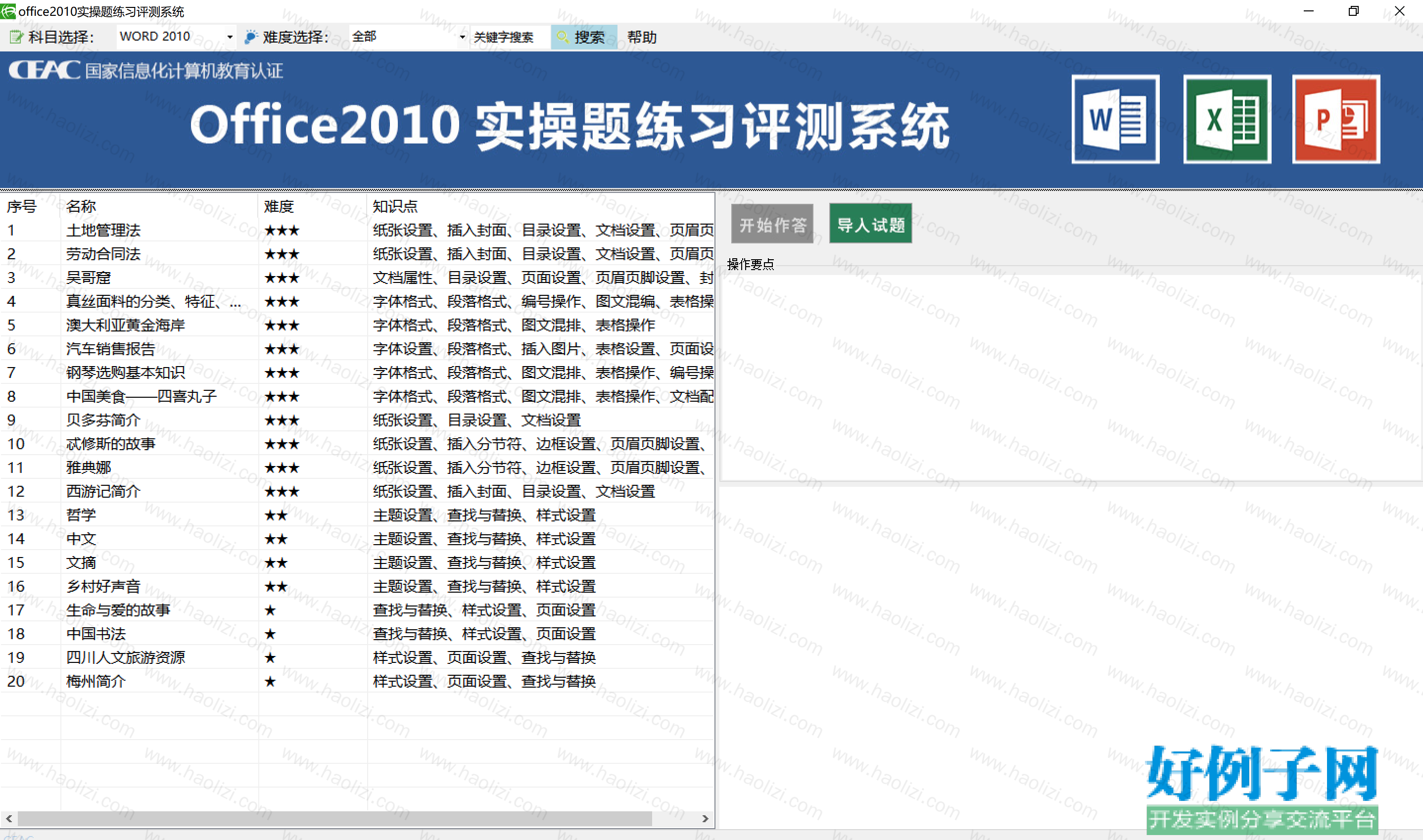Image resolution: width=1423 pixels, height=840 pixels.
Task: Click the 知识点 column header
Action: [x=541, y=207]
